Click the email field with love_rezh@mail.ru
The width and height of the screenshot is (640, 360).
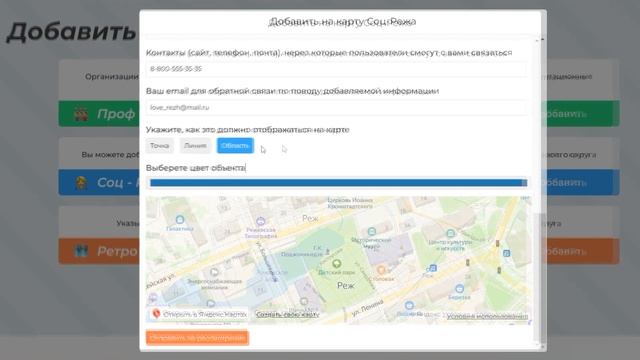pos(336,108)
